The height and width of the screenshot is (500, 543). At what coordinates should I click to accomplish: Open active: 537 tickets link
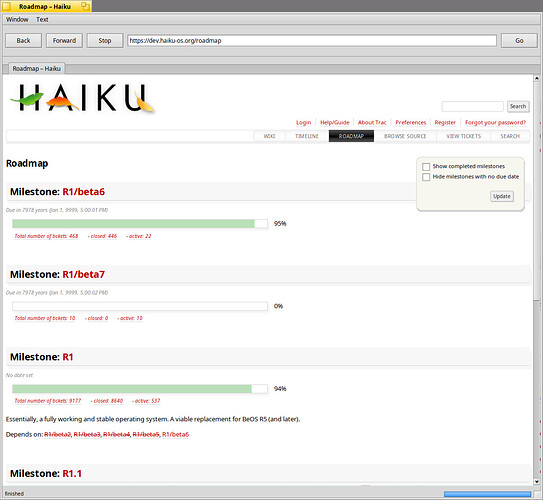pos(148,401)
